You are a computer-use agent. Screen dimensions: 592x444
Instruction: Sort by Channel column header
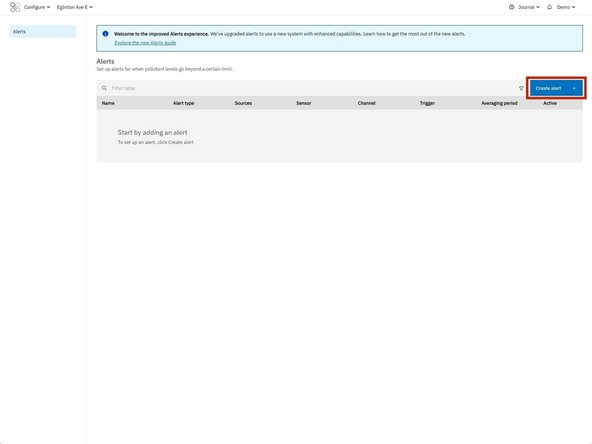tap(367, 103)
